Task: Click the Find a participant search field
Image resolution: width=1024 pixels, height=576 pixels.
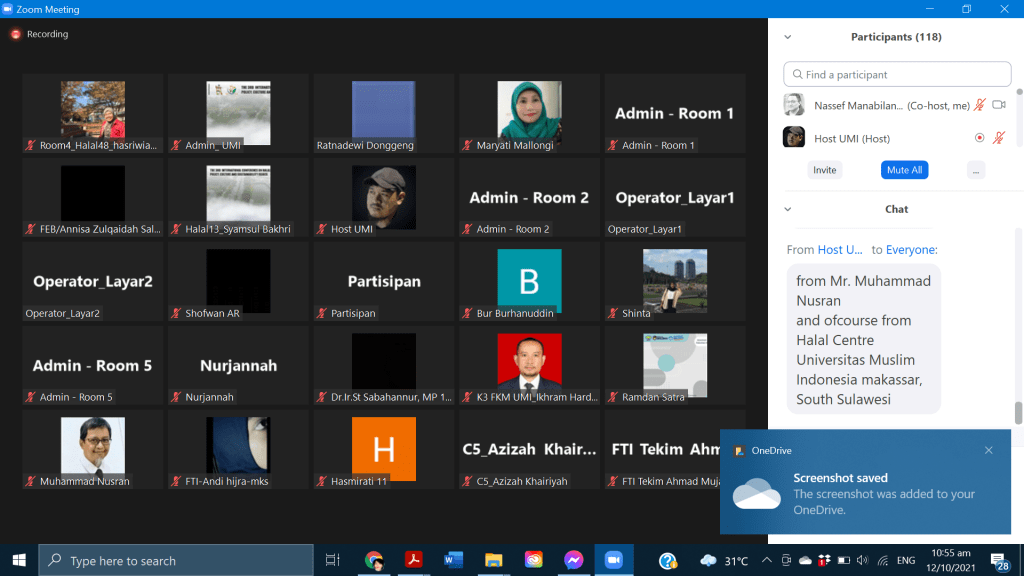Action: pos(897,74)
